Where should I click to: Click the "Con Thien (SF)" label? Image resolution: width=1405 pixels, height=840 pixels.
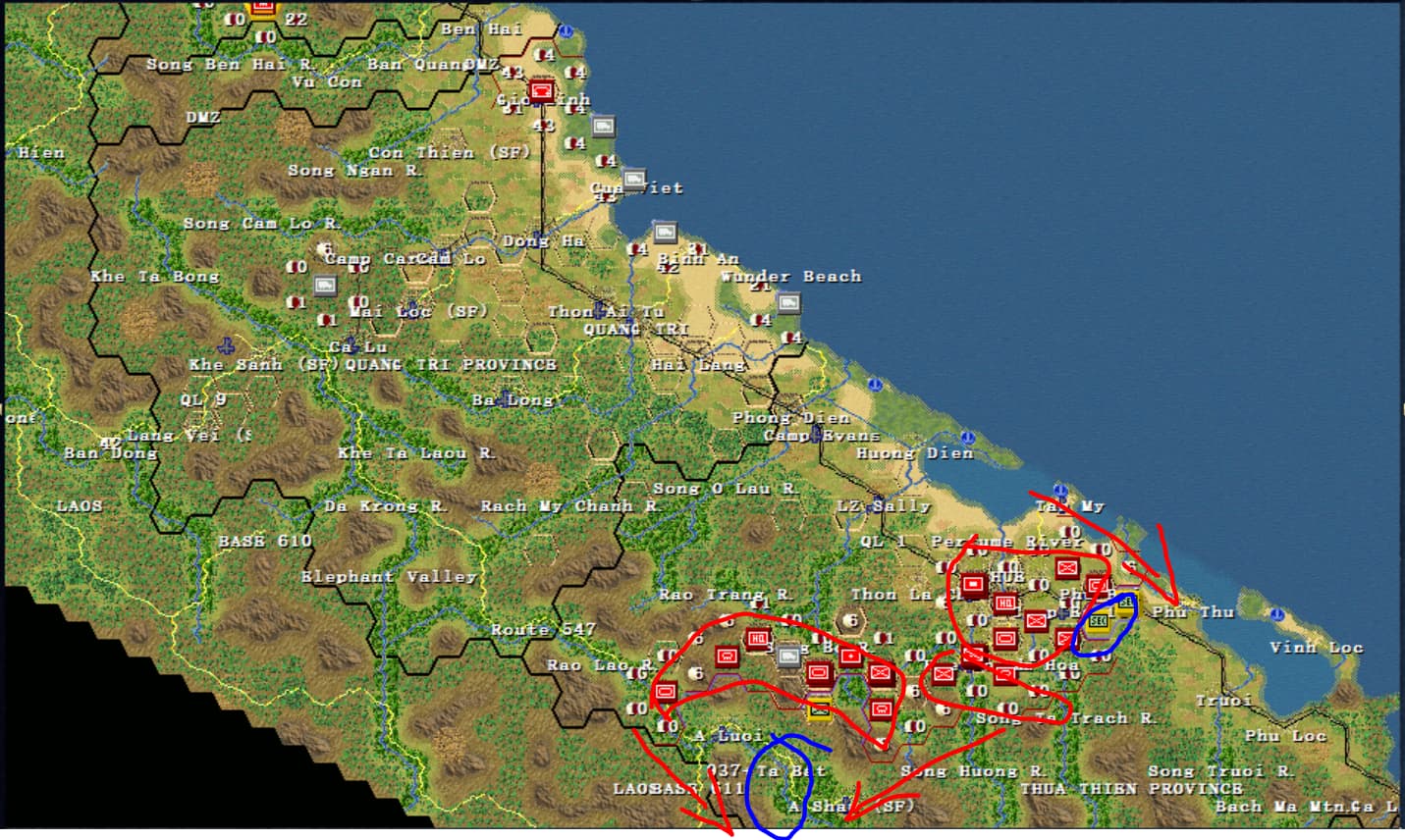[450, 152]
